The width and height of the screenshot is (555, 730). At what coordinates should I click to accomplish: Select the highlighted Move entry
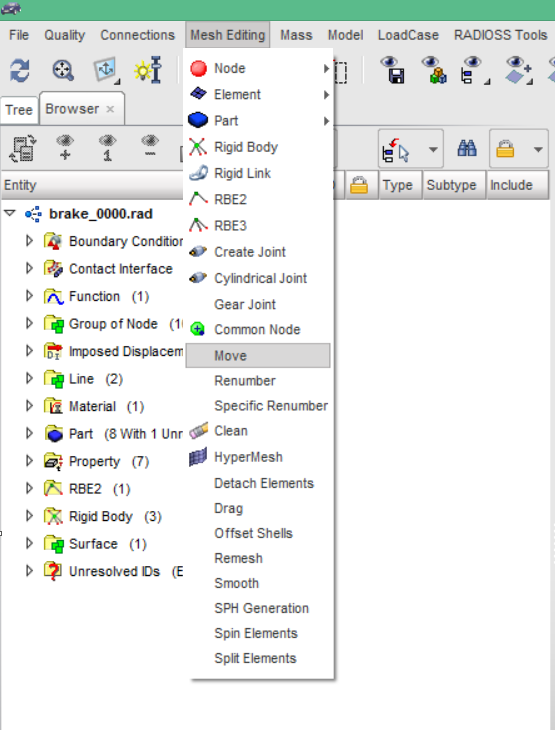[x=258, y=356]
